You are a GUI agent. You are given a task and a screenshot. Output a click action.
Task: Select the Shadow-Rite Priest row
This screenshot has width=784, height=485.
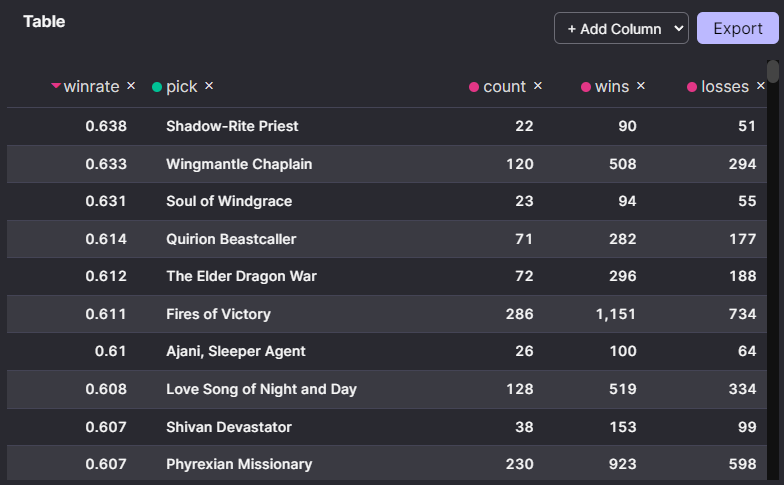(232, 126)
